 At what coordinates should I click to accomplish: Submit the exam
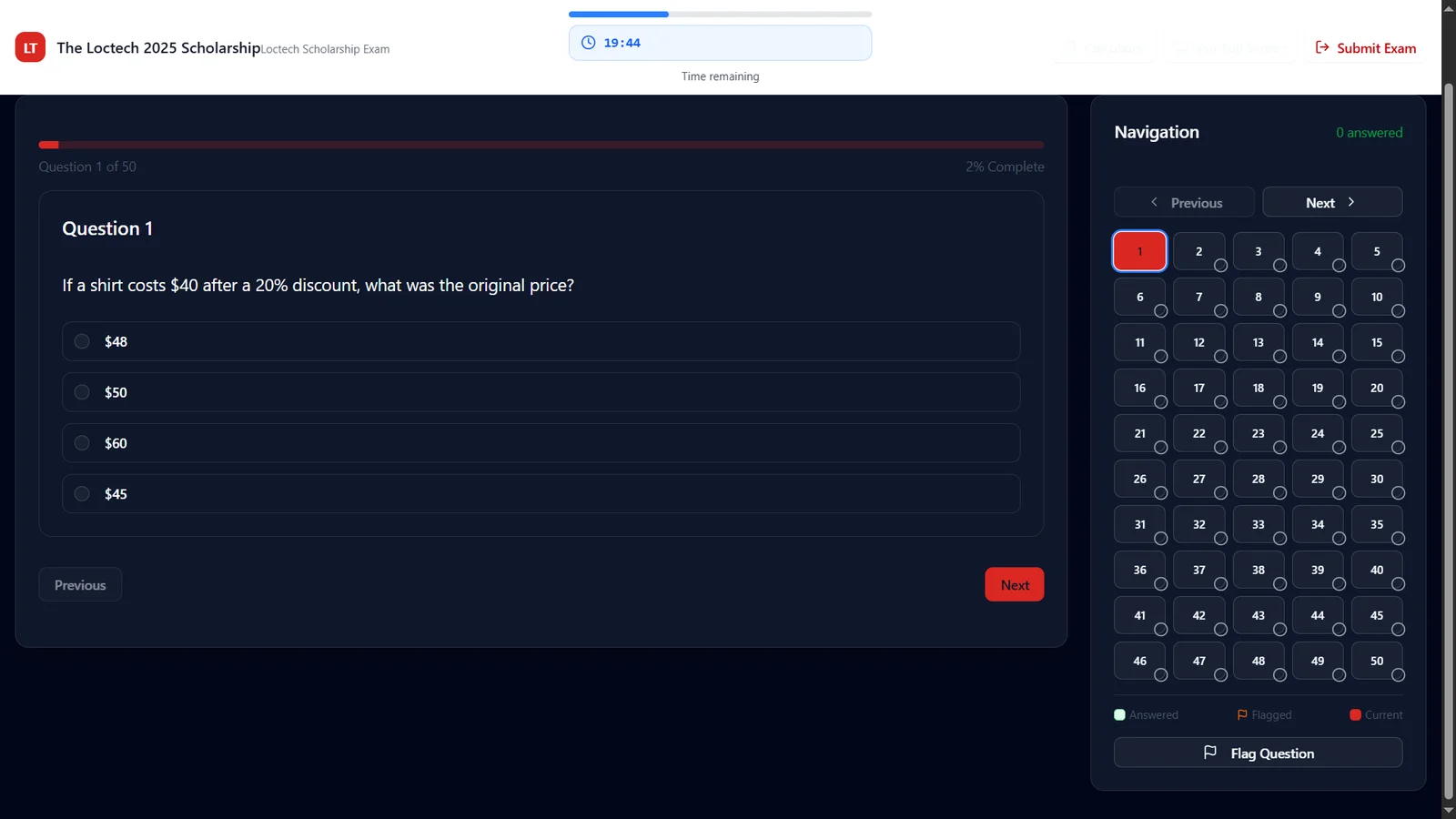pyautogui.click(x=1366, y=47)
